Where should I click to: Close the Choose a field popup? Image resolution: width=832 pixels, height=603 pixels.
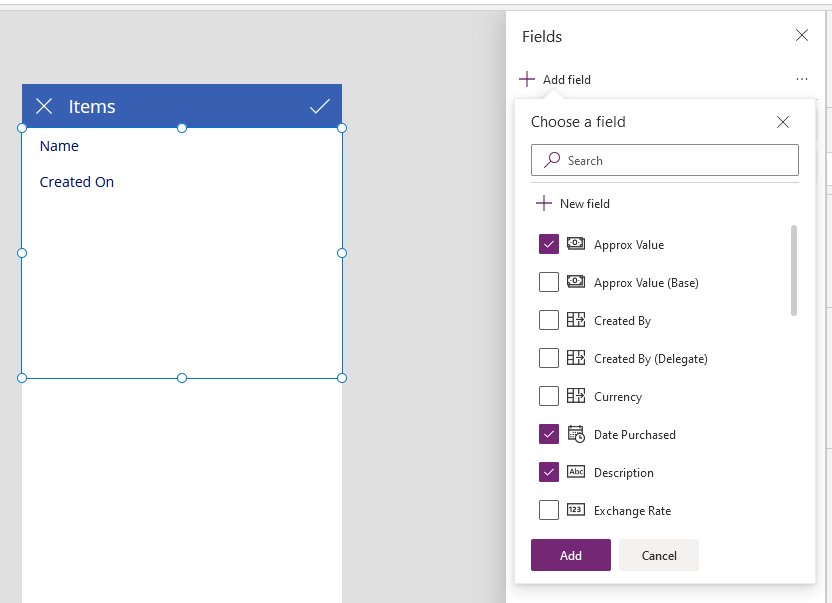[x=783, y=122]
